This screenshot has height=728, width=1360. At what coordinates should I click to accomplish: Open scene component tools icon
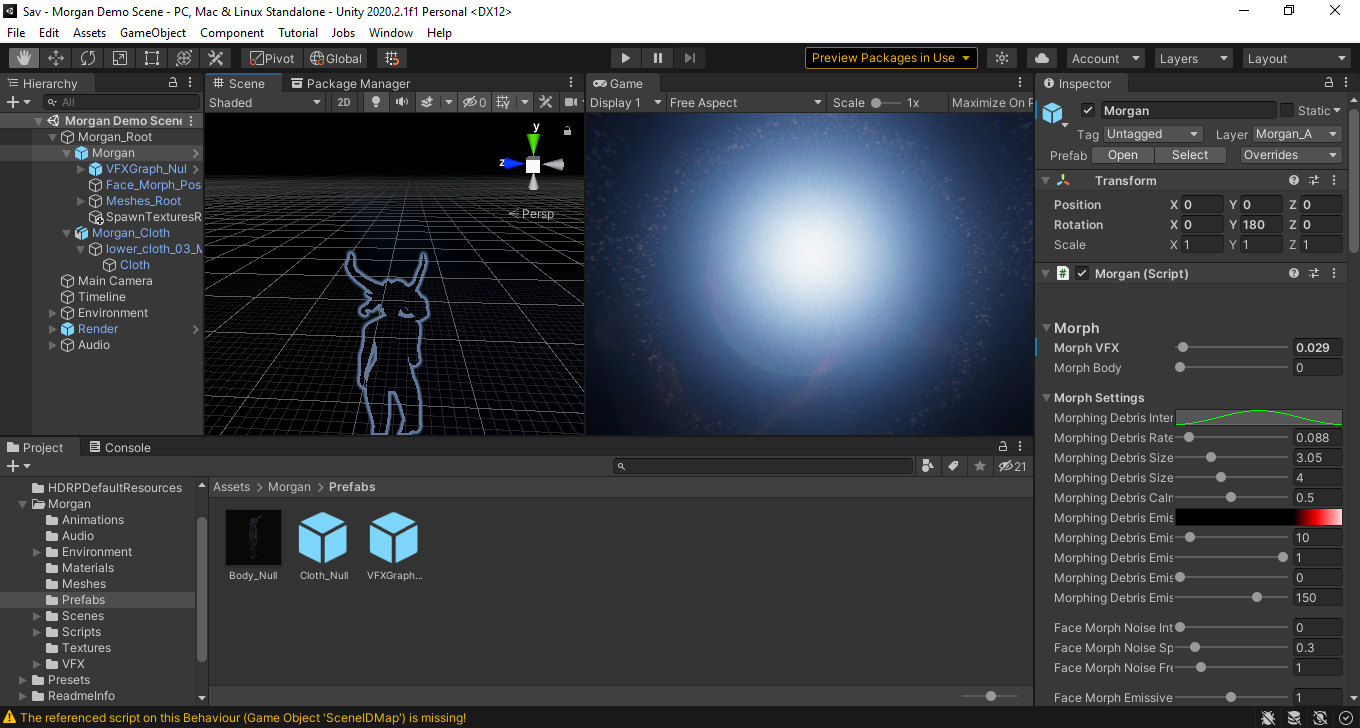[x=545, y=102]
